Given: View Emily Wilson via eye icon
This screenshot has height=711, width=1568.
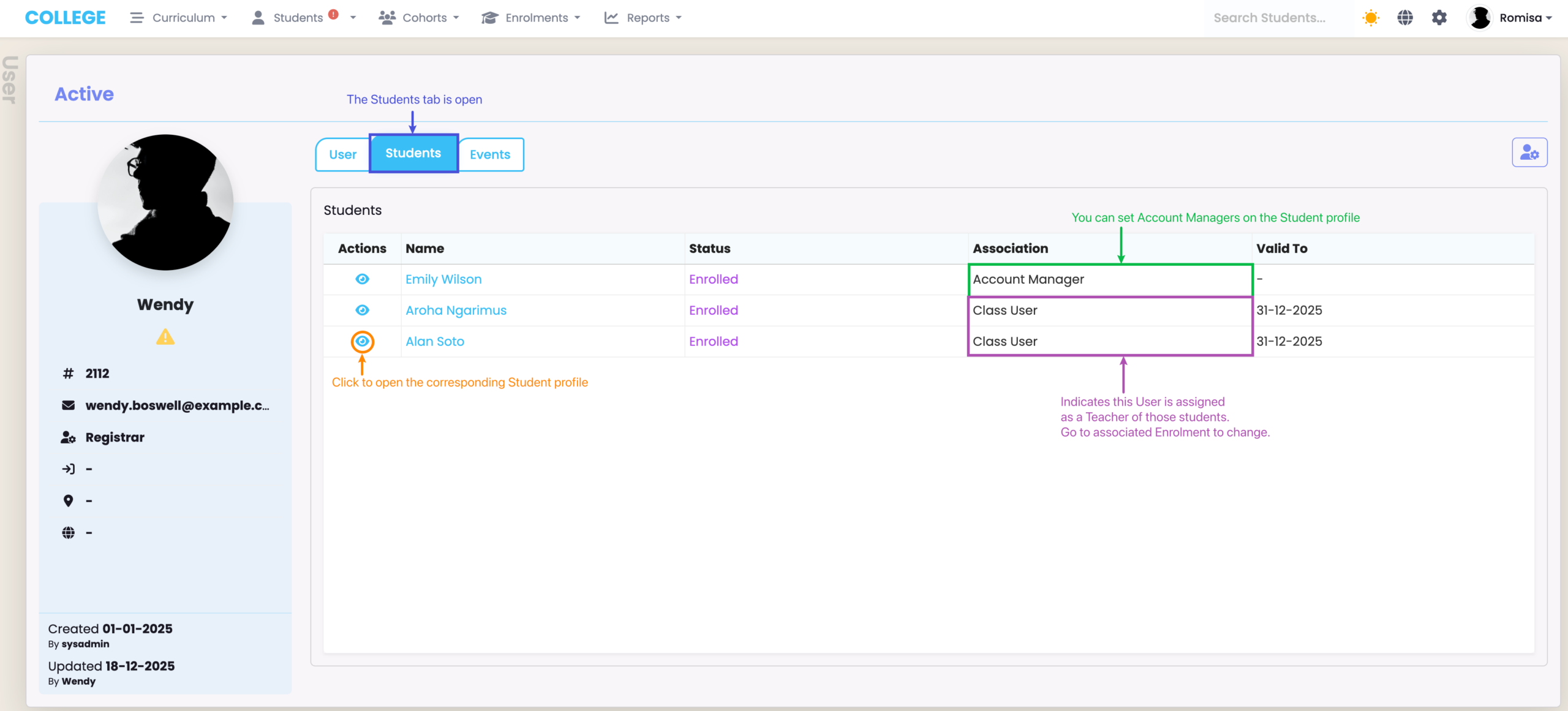Looking at the screenshot, I should (x=362, y=279).
